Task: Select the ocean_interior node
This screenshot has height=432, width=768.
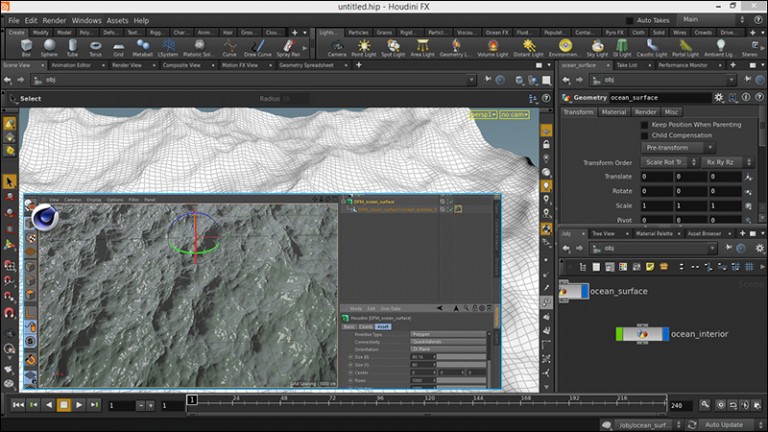Action: tap(642, 334)
